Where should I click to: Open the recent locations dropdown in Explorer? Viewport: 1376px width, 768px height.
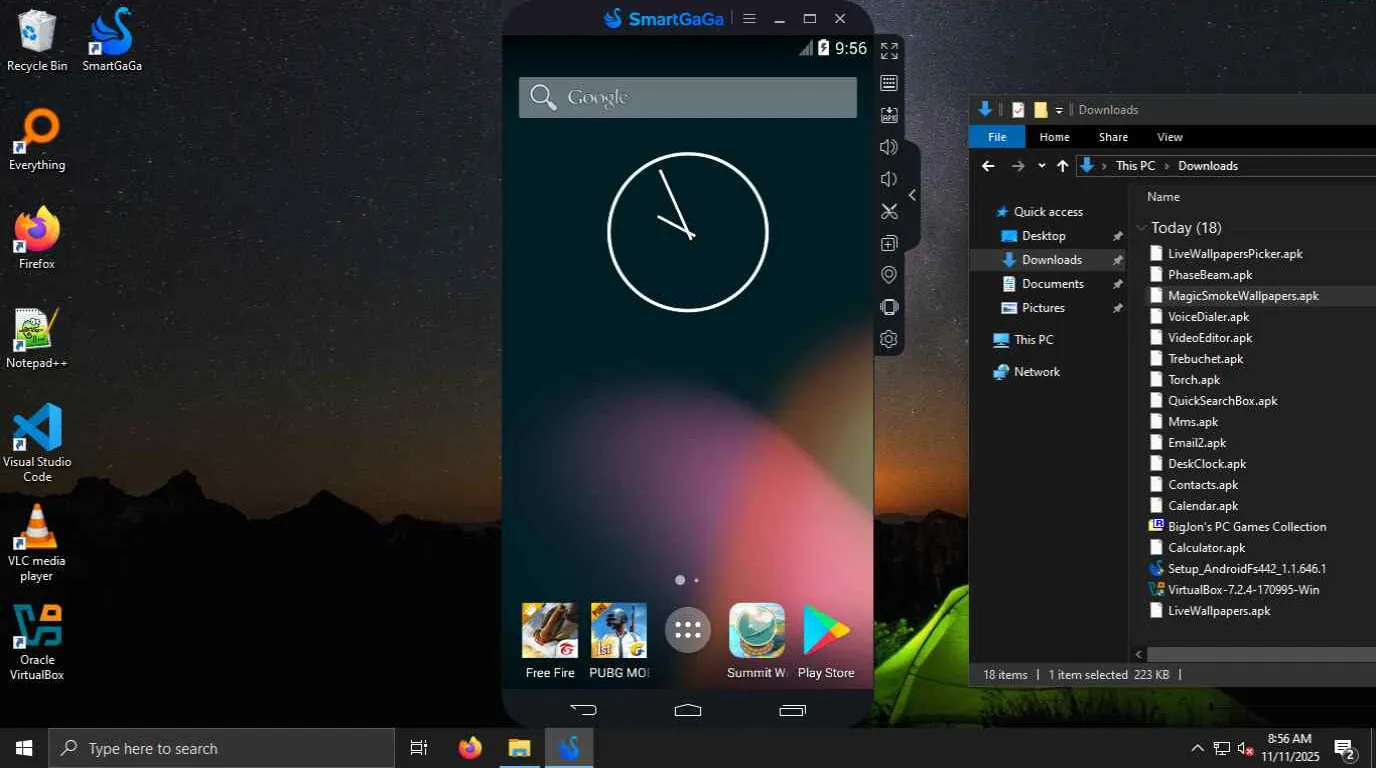point(1042,166)
